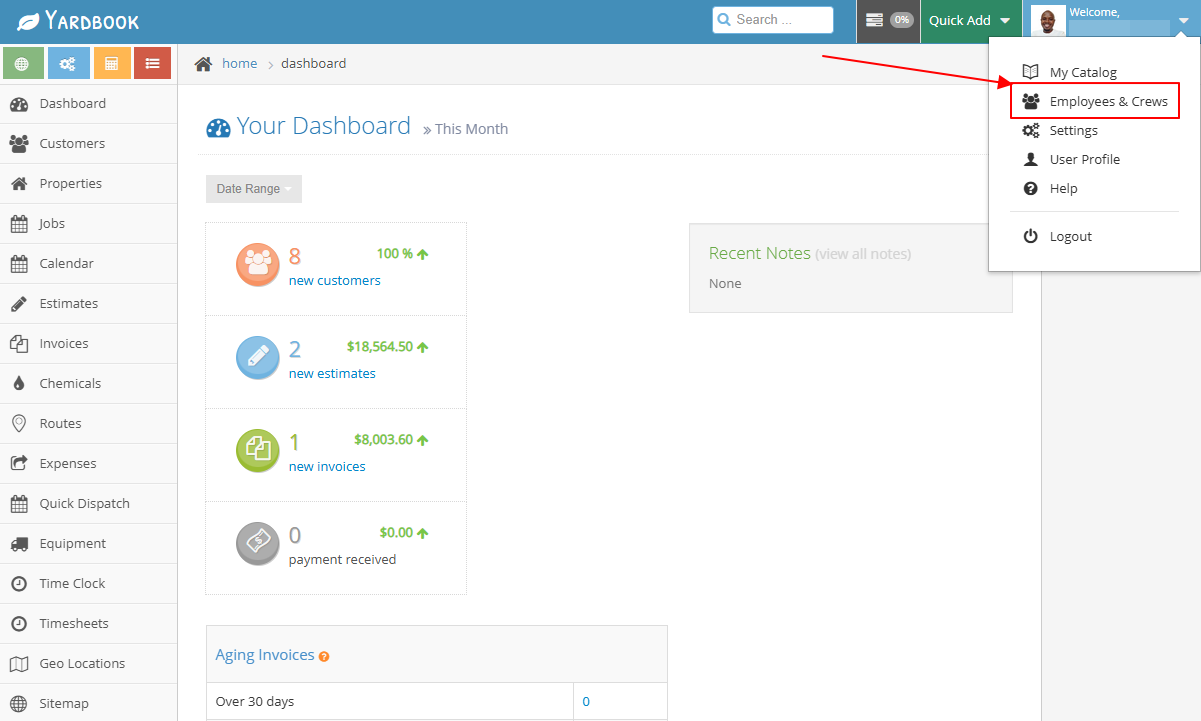This screenshot has height=721, width=1201.
Task: Select Equipment in the sidebar
Action: [88, 543]
